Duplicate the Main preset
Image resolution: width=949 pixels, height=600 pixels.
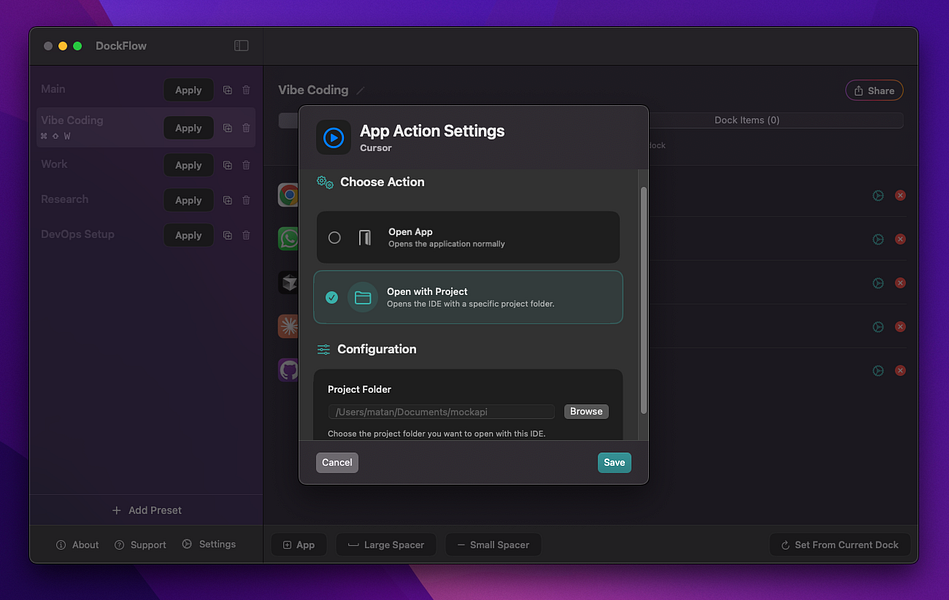click(228, 90)
